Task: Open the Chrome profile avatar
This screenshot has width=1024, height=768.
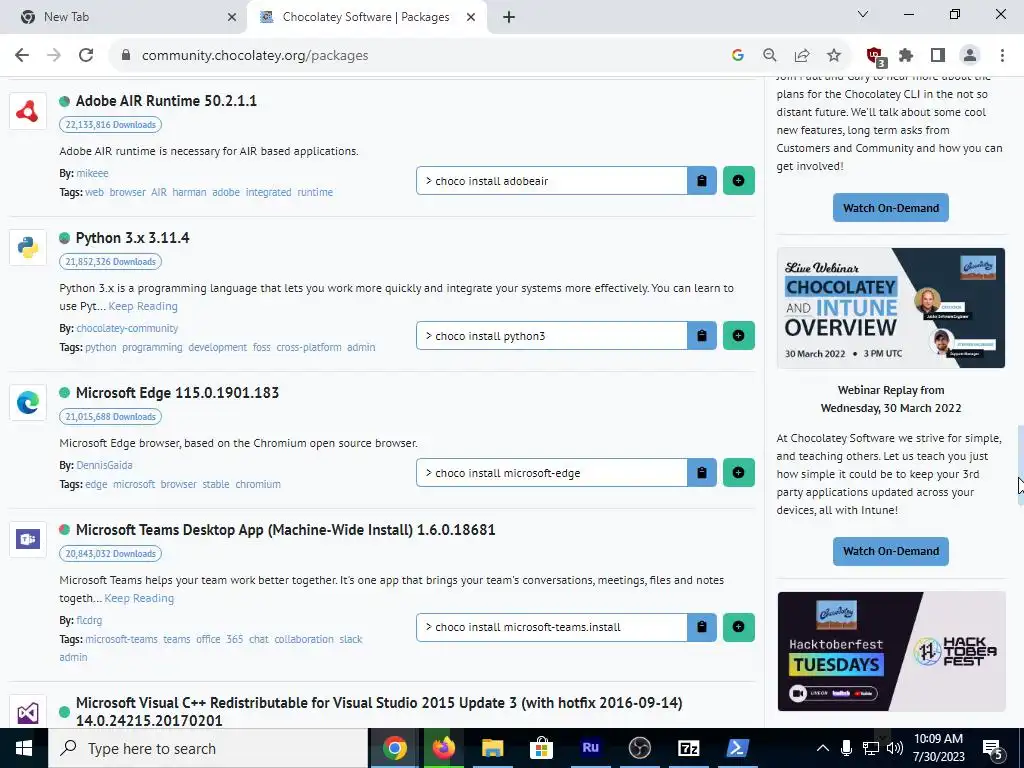Action: 970,56
